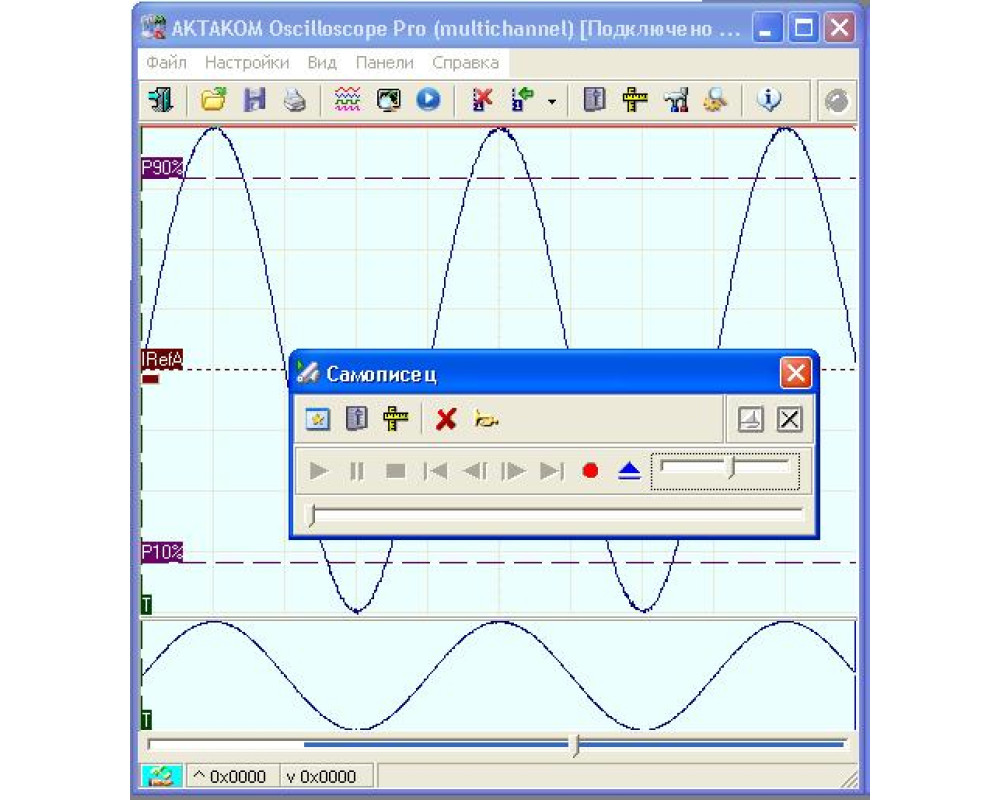
Task: Open the Справка menu
Action: click(x=465, y=62)
